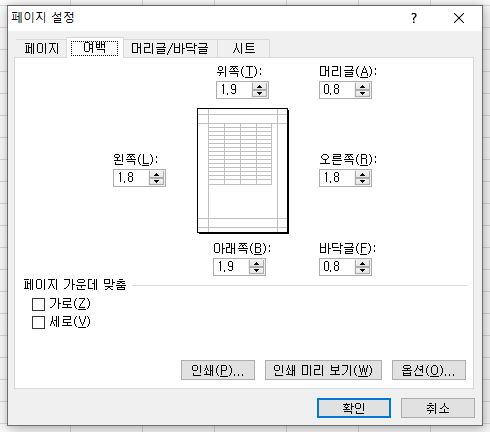Click the 오른쪽(R) right margin field
This screenshot has height=432, width=490.
(337, 178)
